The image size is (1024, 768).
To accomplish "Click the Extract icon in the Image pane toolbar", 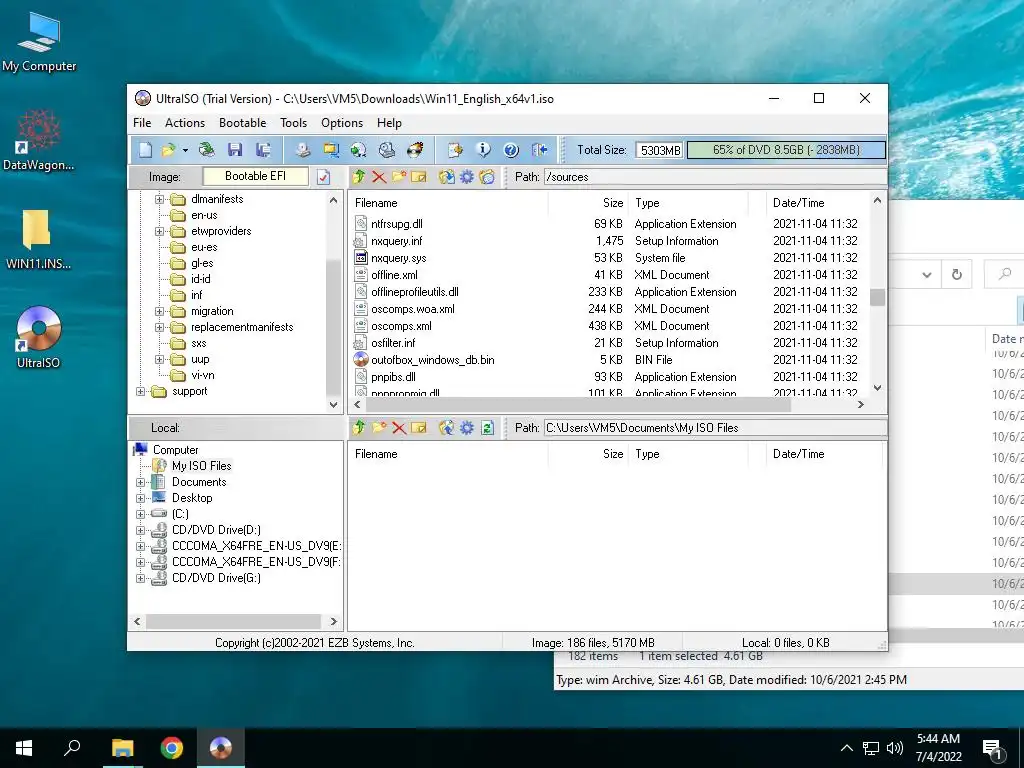I will [x=447, y=176].
